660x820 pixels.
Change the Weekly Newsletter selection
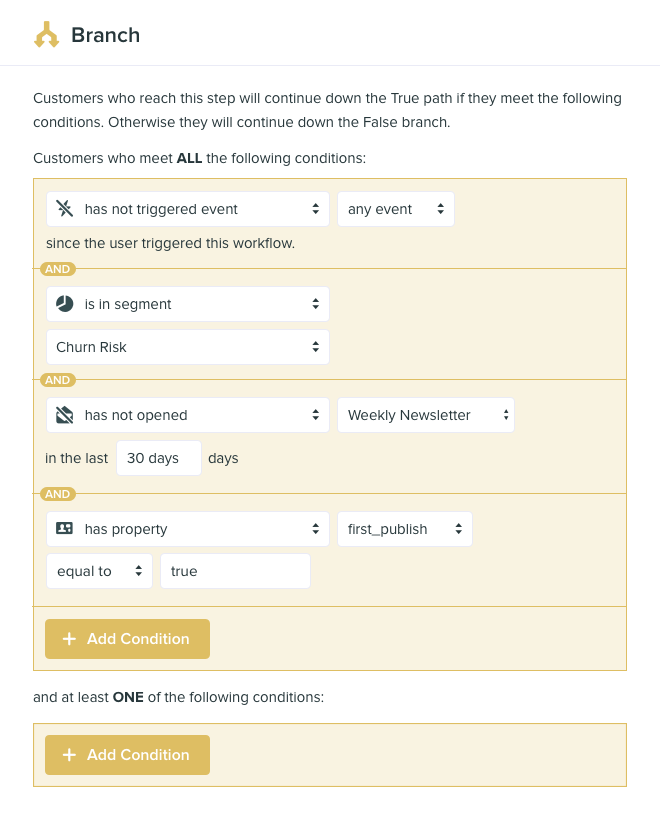pos(425,415)
